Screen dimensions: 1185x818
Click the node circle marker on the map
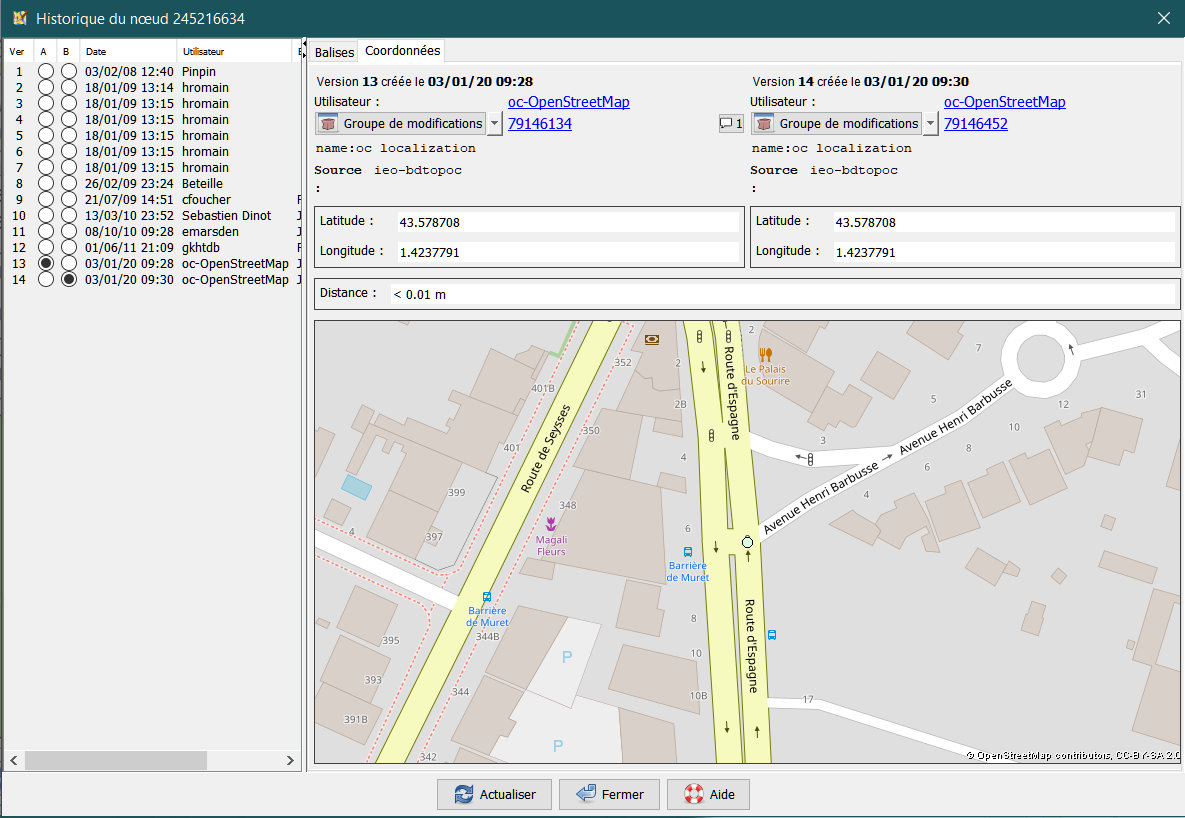tap(747, 541)
